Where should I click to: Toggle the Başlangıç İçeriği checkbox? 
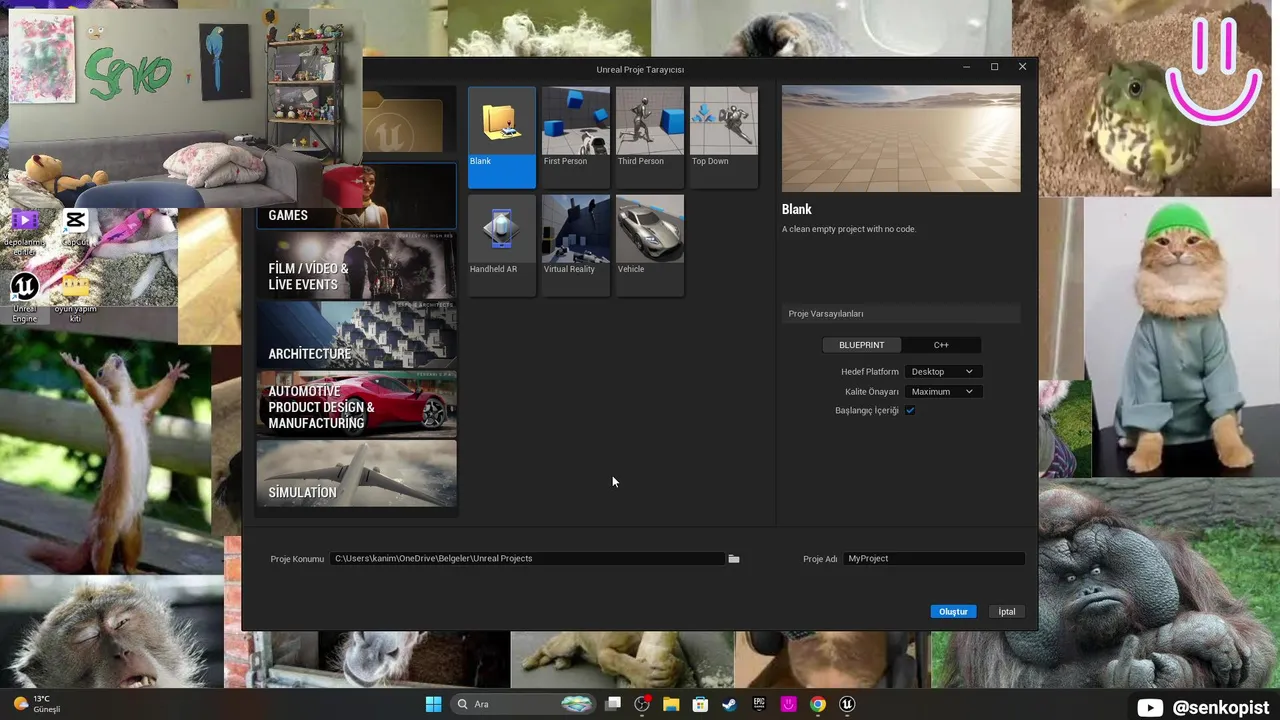tap(910, 411)
